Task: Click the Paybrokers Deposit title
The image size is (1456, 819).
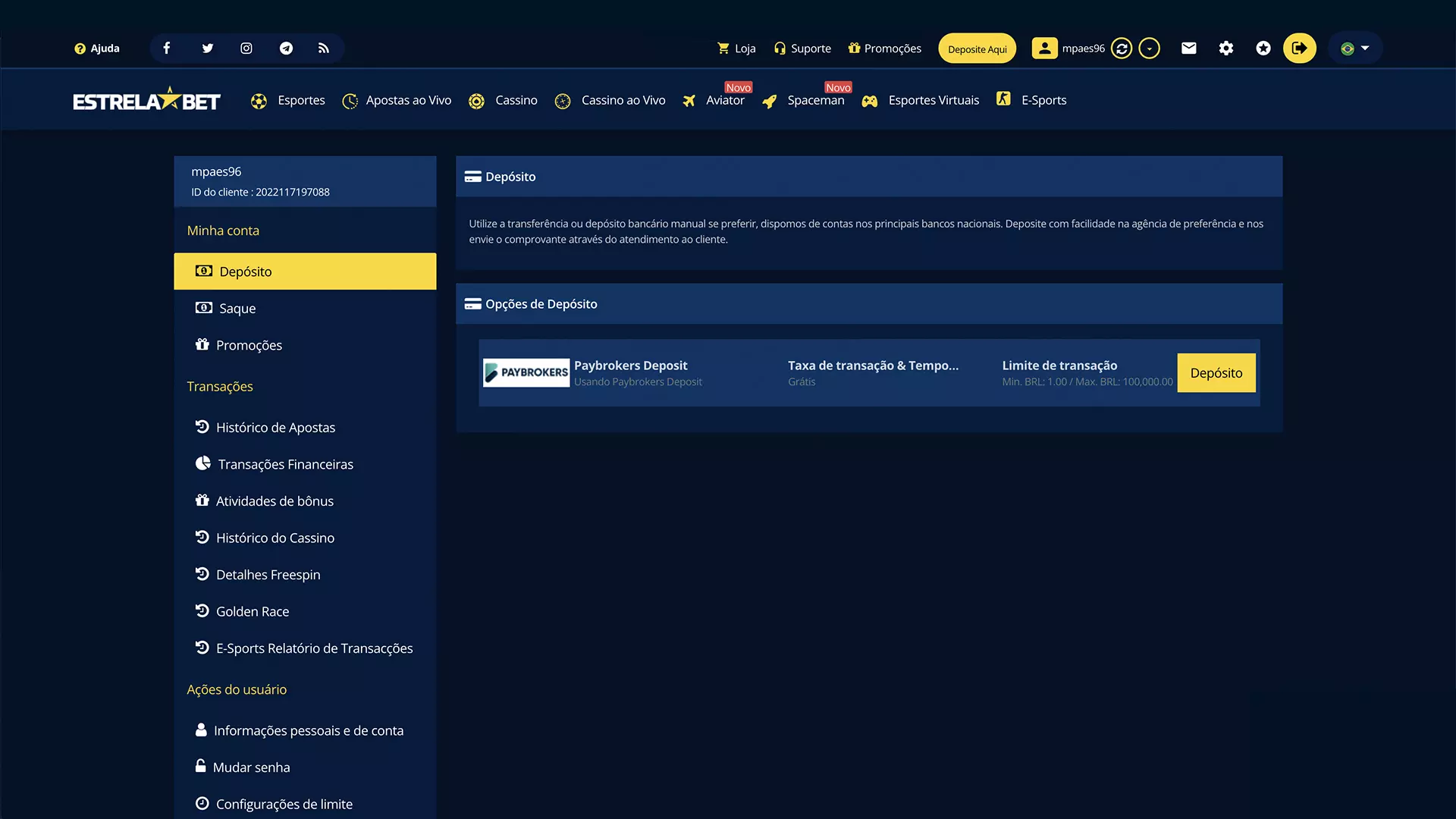Action: 630,366
